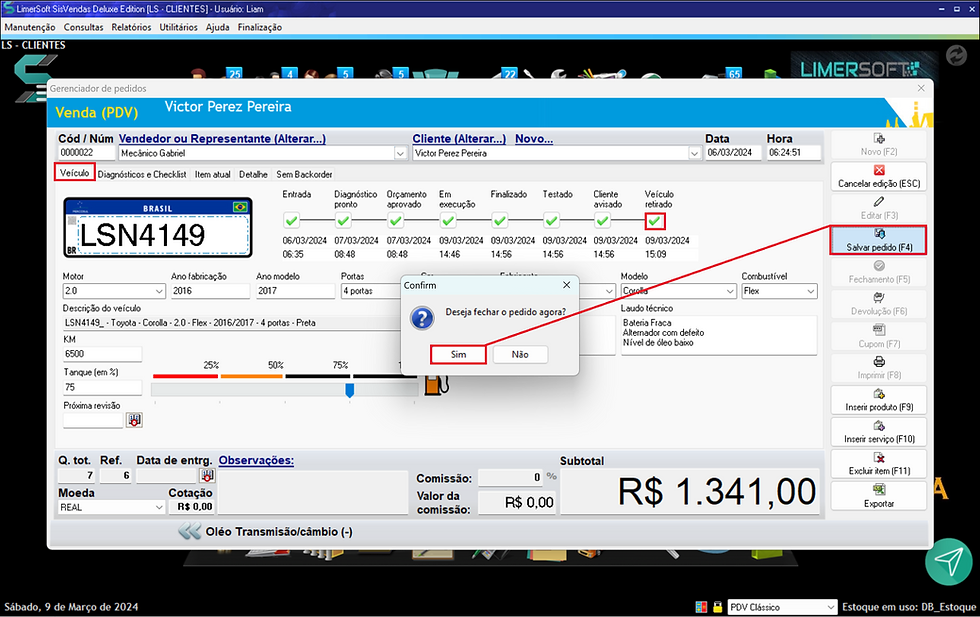The width and height of the screenshot is (980, 617).
Task: Collapse the Óleo Transmisão/câmbio section
Action: tap(188, 531)
